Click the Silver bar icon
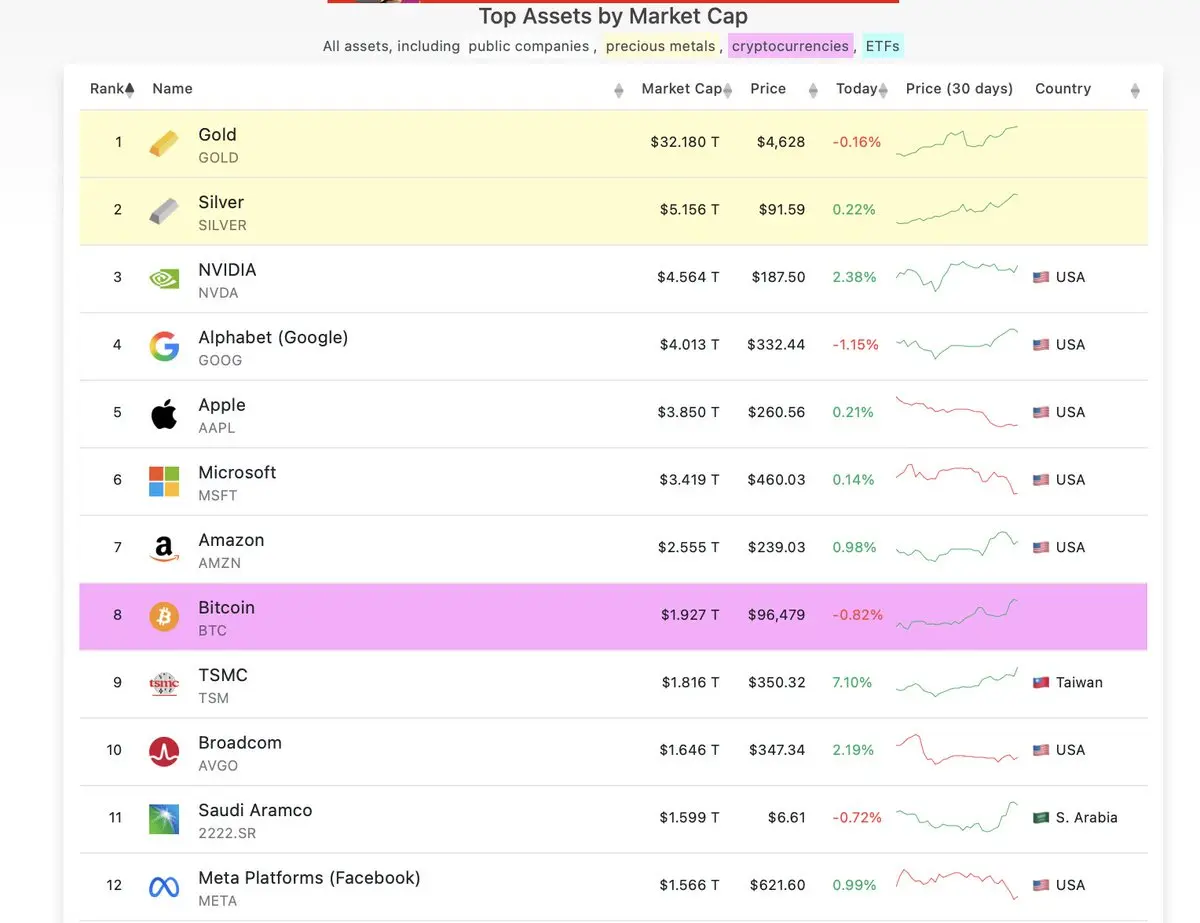This screenshot has width=1200, height=923. point(164,211)
